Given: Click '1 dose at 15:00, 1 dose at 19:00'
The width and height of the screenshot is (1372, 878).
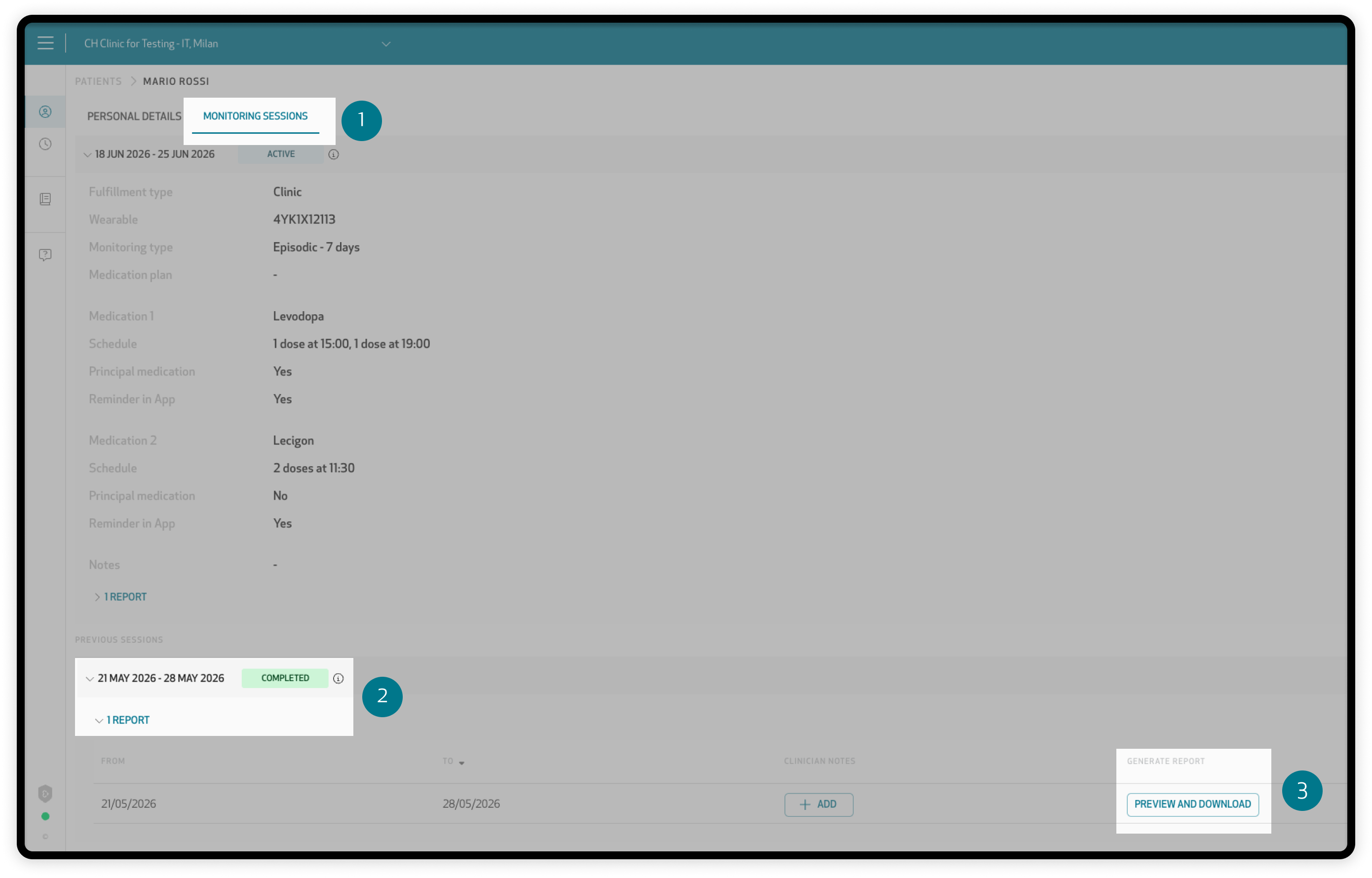Looking at the screenshot, I should (x=351, y=344).
